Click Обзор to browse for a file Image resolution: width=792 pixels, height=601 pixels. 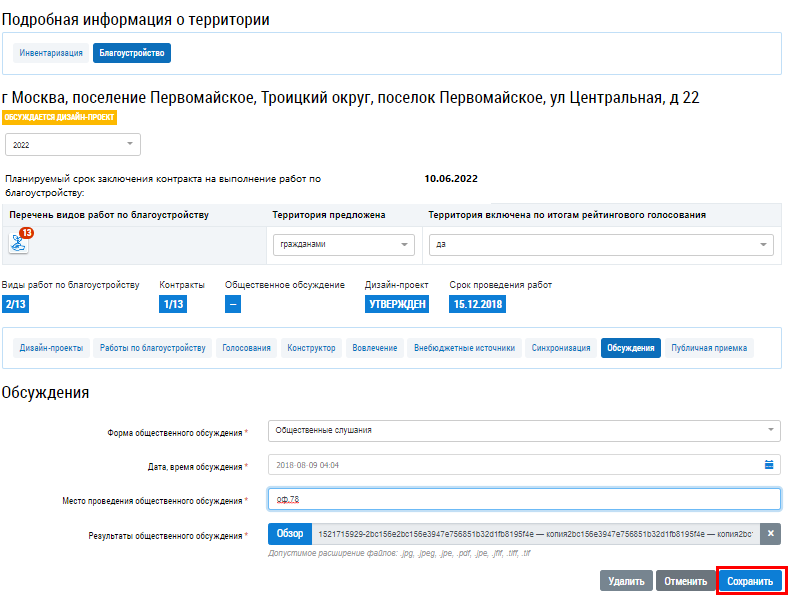tap(290, 534)
